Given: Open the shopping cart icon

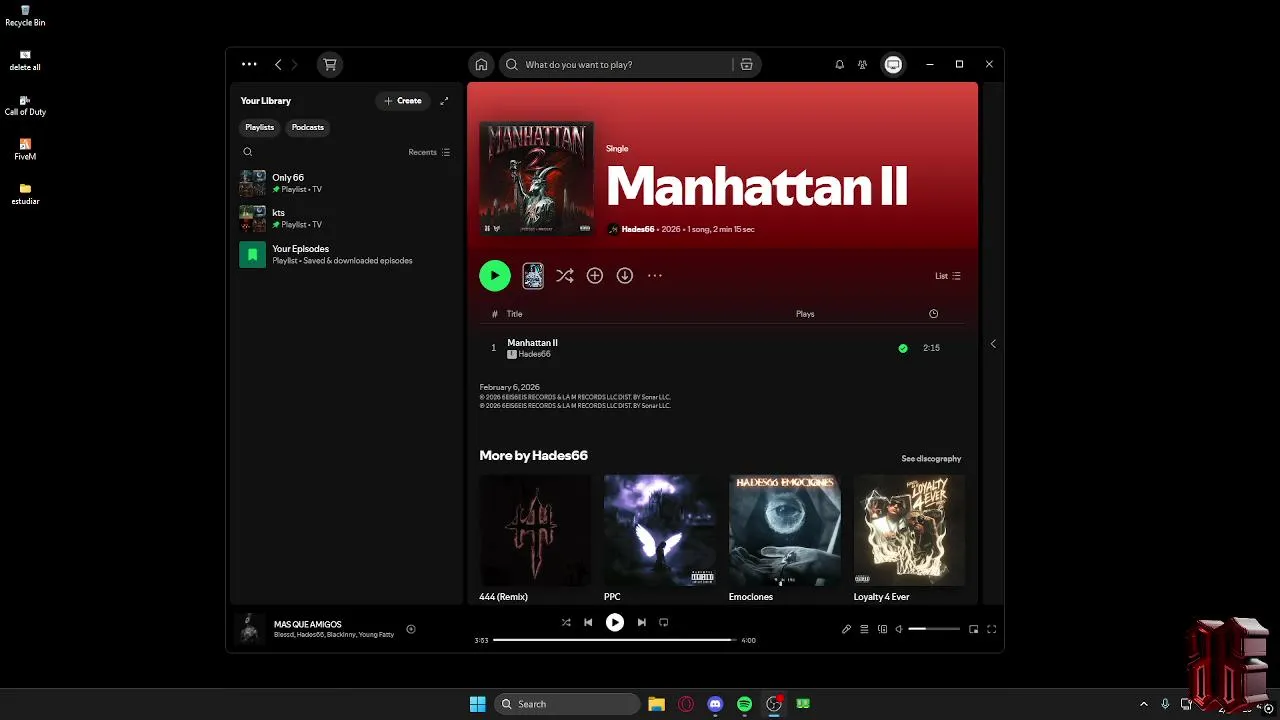Looking at the screenshot, I should point(329,64).
